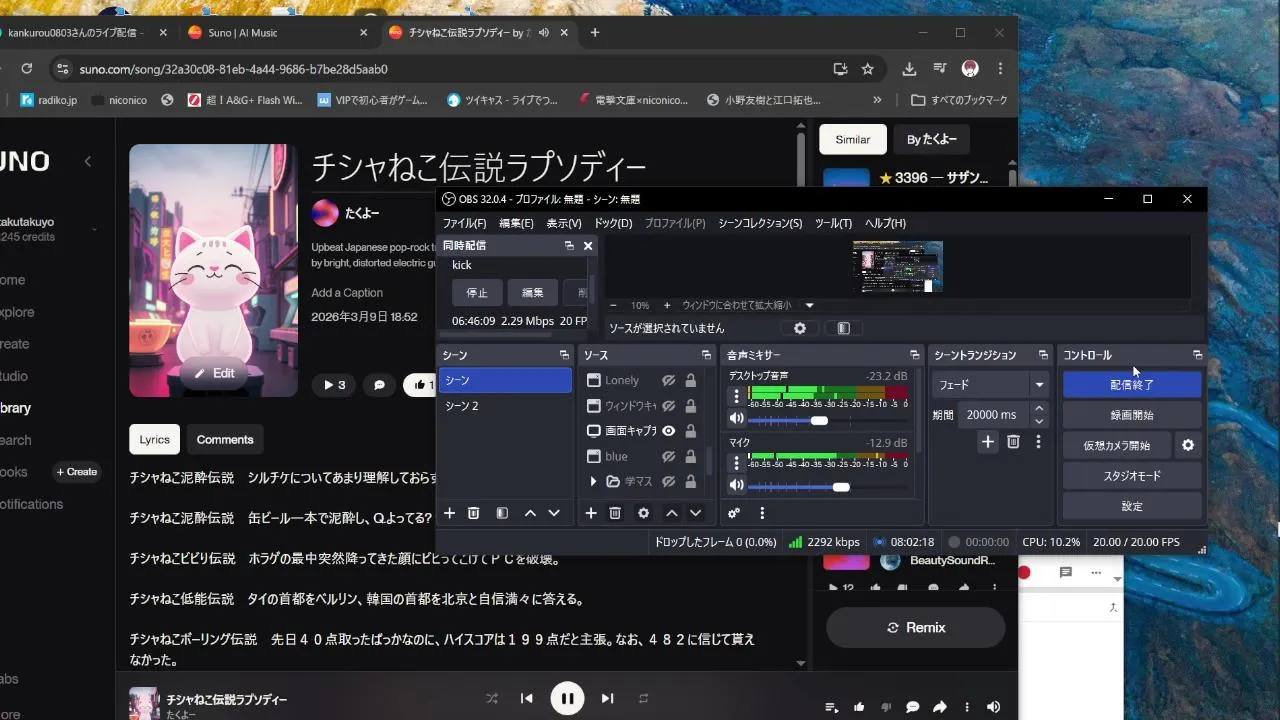Open 編集(E) menu in OBS
Image resolution: width=1280 pixels, height=720 pixels.
click(516, 223)
